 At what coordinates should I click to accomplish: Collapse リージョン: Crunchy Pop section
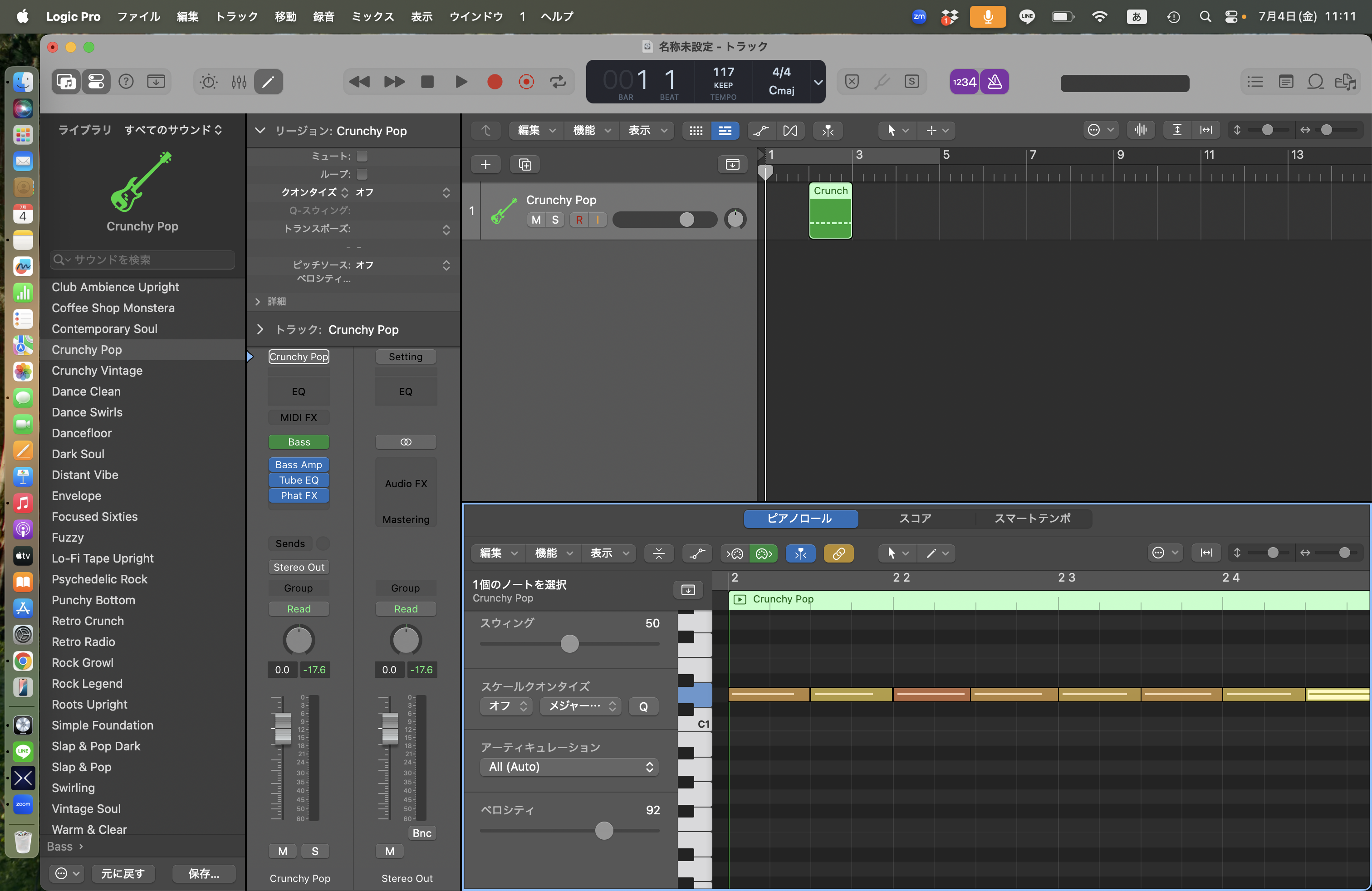click(260, 131)
